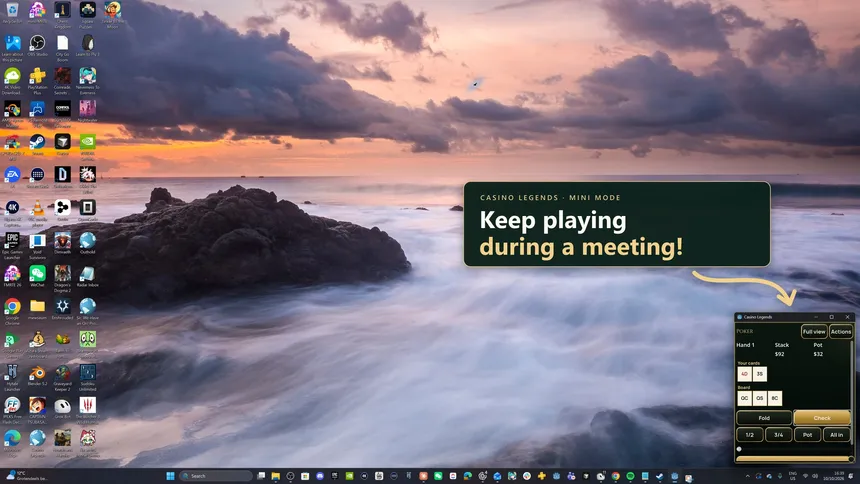The image size is (860, 484).
Task: Open Dragon's Dogma 2 desktop icon
Action: click(x=62, y=278)
